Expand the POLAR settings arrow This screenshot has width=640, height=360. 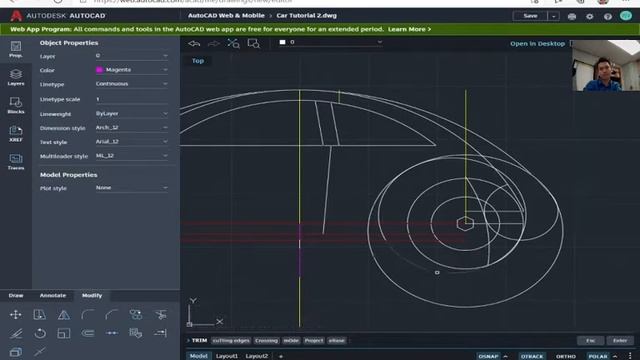615,356
